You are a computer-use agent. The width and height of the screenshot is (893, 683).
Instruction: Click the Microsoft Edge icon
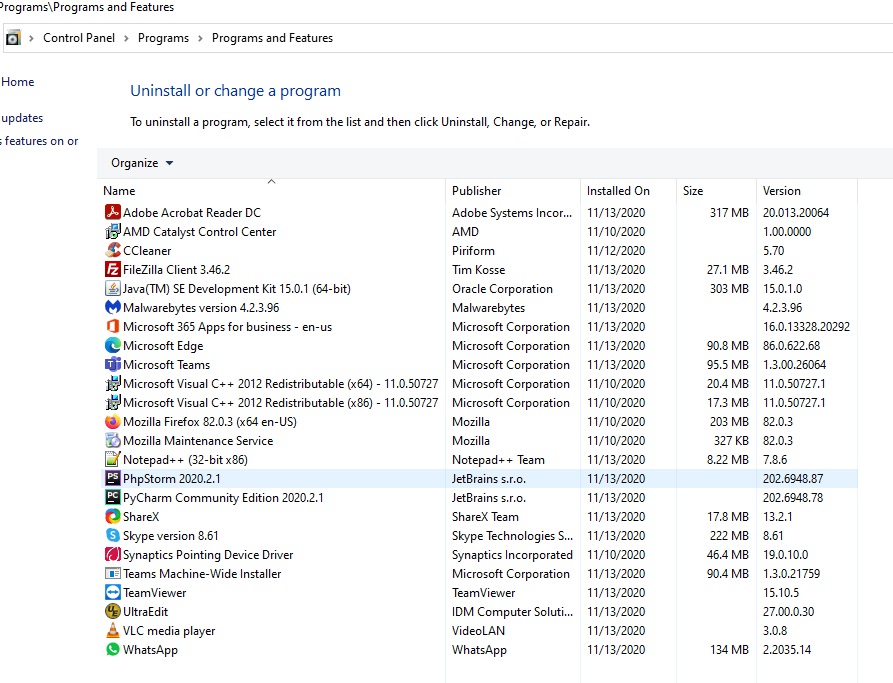(x=113, y=345)
